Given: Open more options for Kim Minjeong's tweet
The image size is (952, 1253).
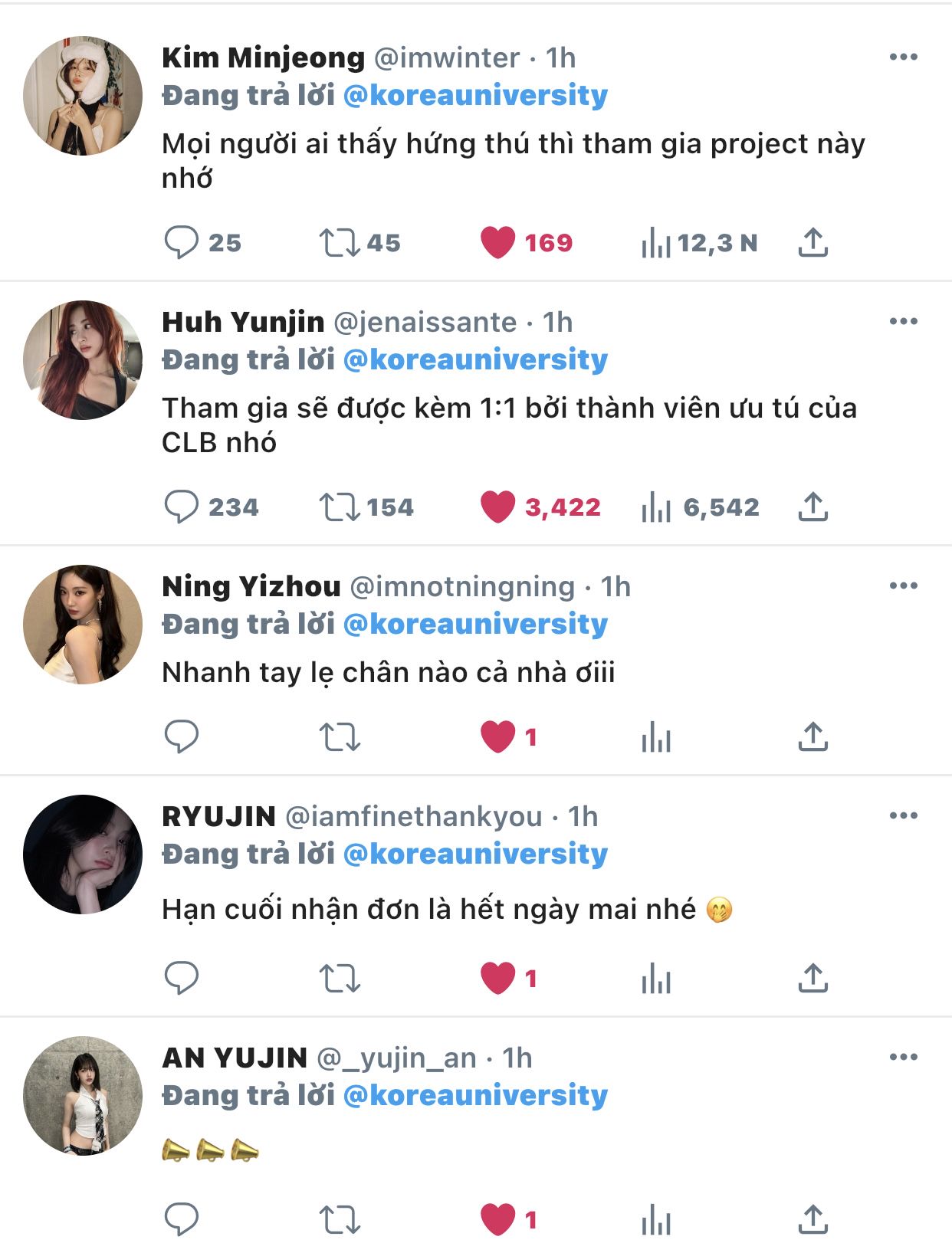Looking at the screenshot, I should pyautogui.click(x=904, y=57).
